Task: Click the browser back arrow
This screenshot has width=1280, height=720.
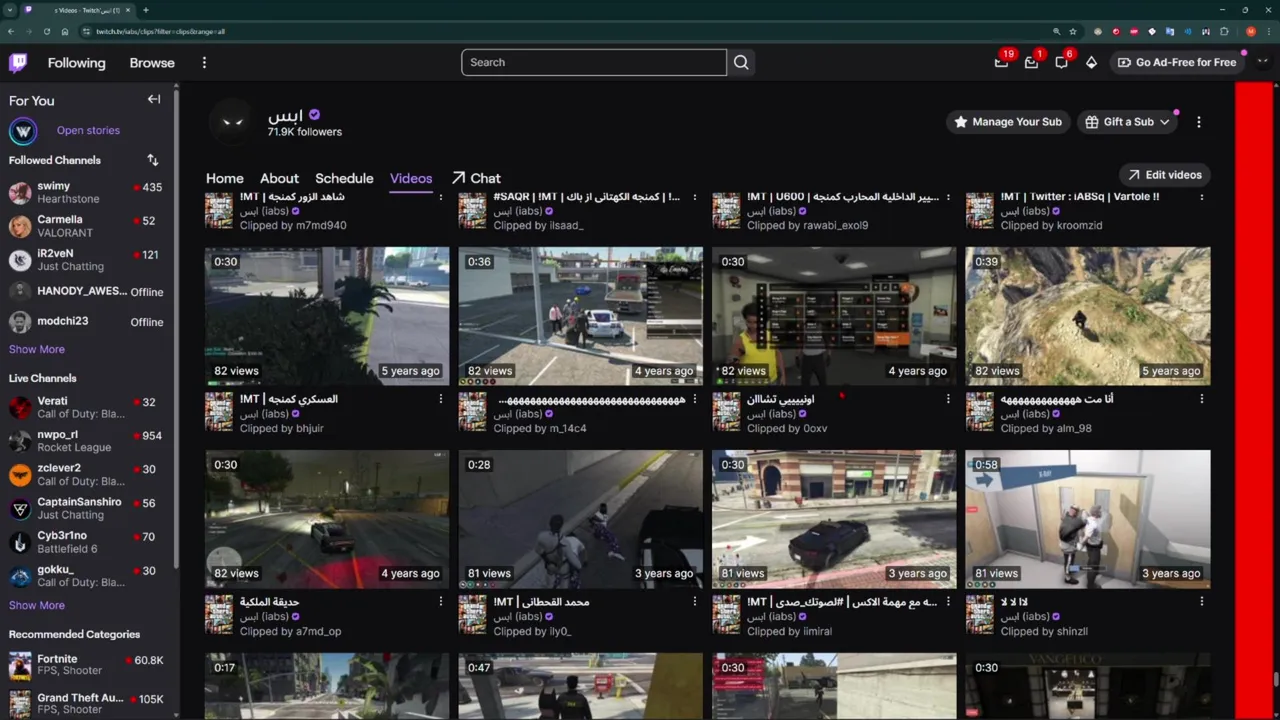Action: [11, 31]
